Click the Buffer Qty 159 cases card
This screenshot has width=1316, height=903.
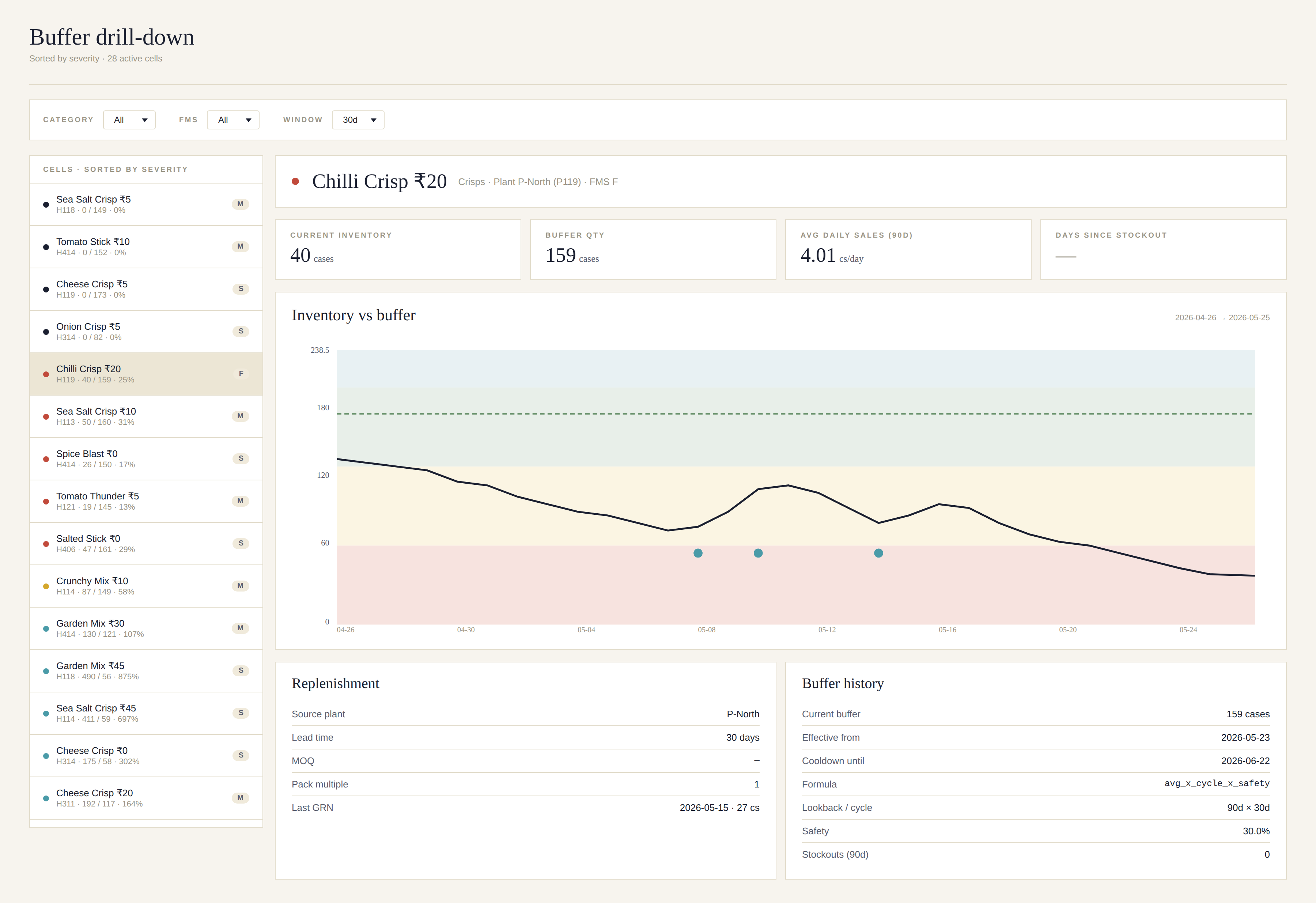(653, 250)
